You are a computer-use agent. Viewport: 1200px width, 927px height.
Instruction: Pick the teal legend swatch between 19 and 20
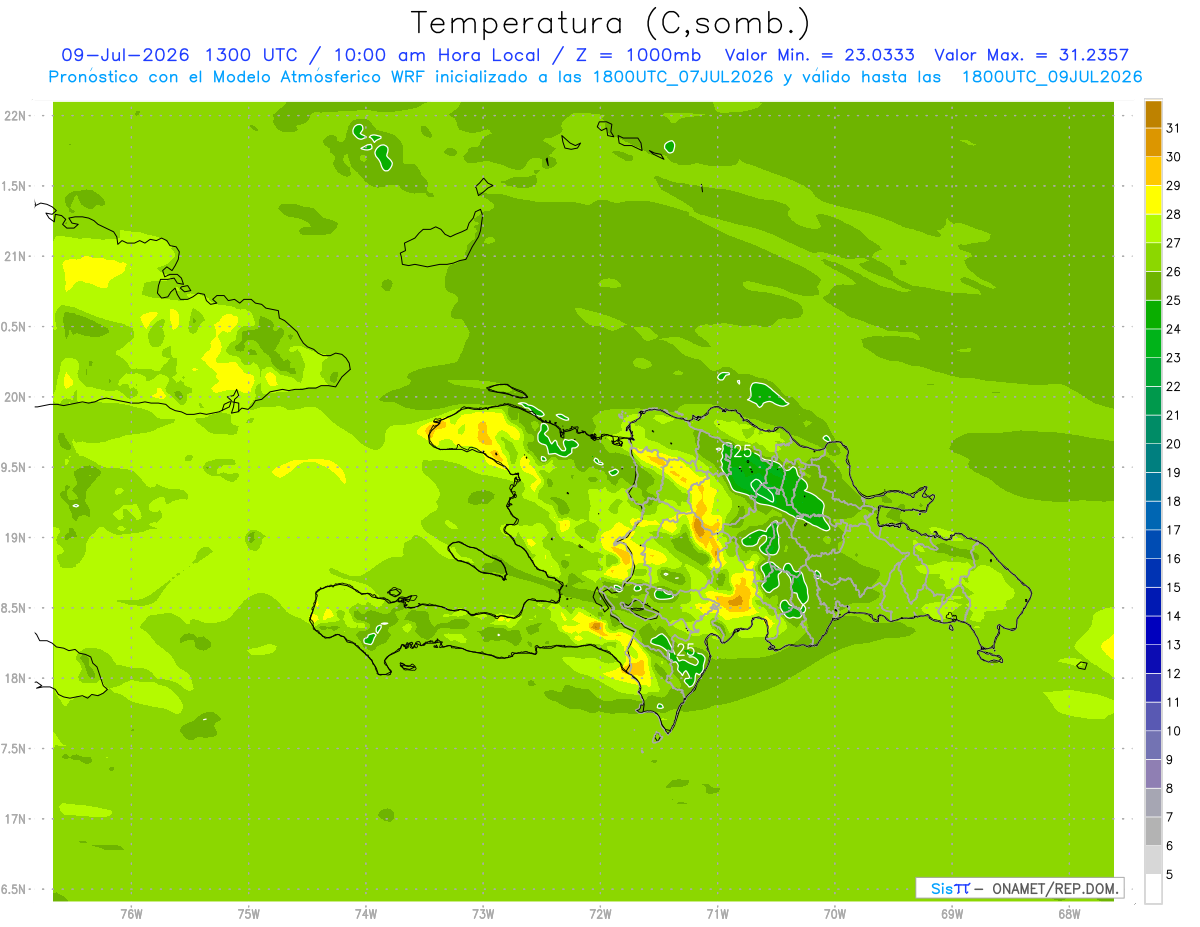[x=1153, y=458]
